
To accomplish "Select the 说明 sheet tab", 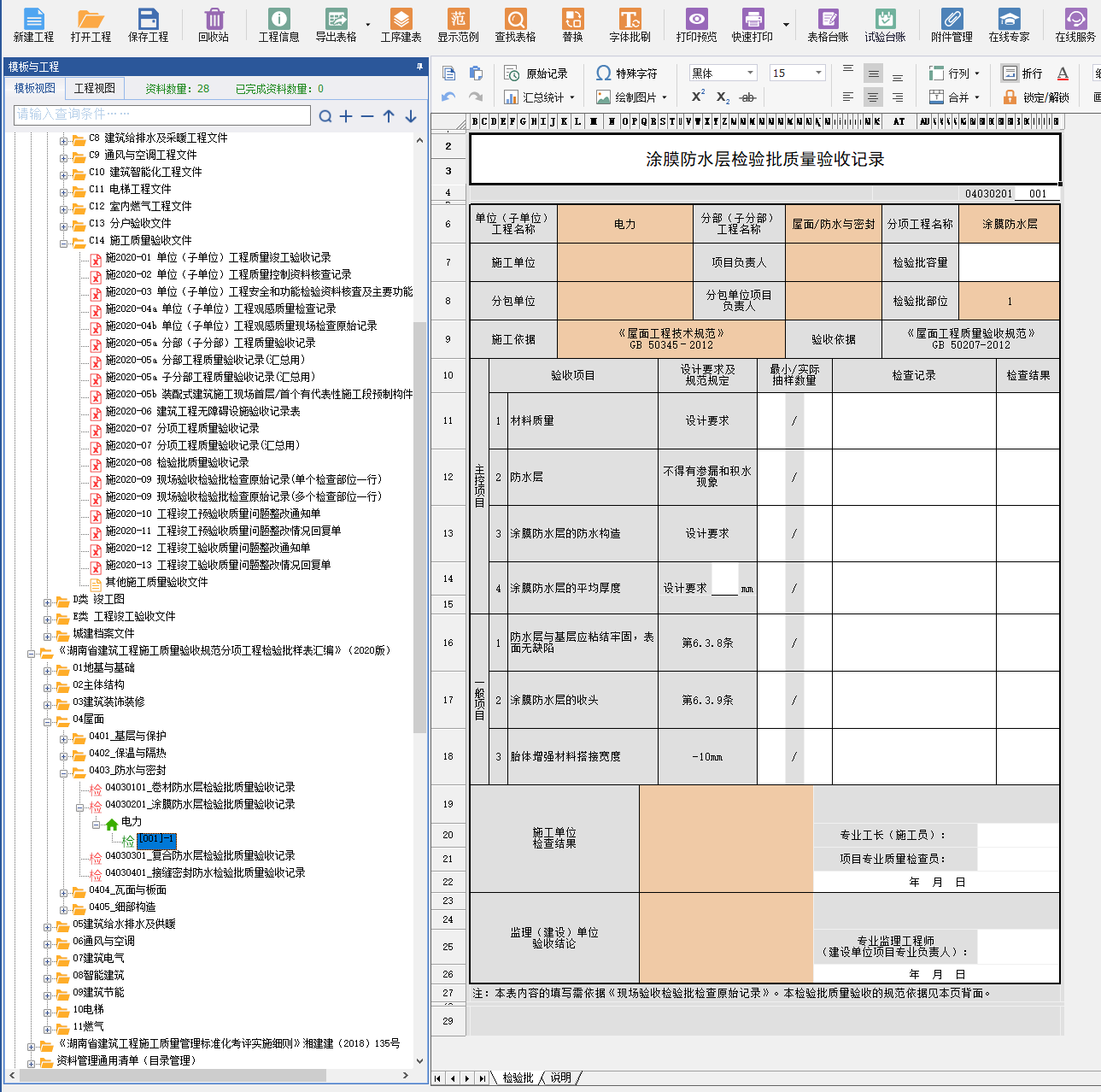I will 560,1077.
